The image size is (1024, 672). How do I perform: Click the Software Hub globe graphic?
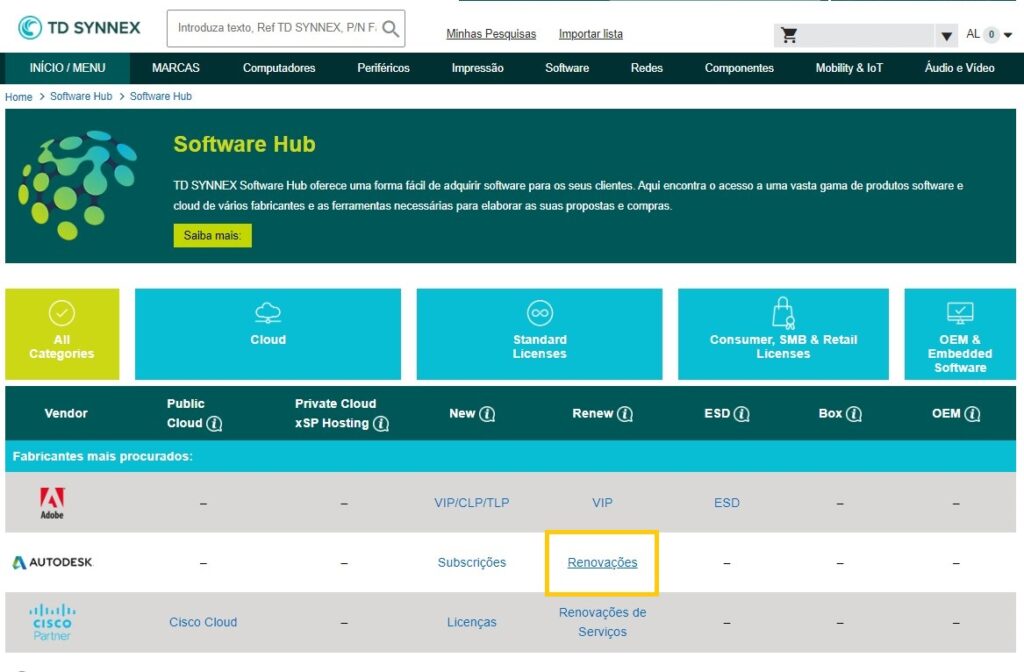pyautogui.click(x=77, y=185)
